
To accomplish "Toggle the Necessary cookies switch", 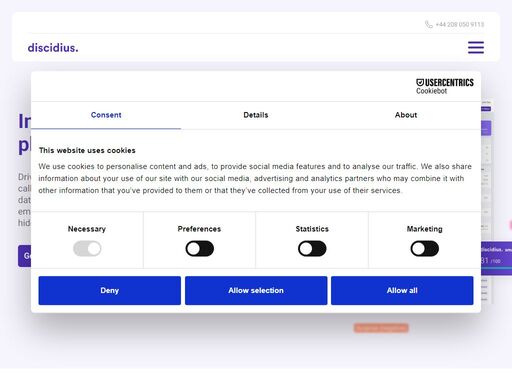I will (x=87, y=249).
